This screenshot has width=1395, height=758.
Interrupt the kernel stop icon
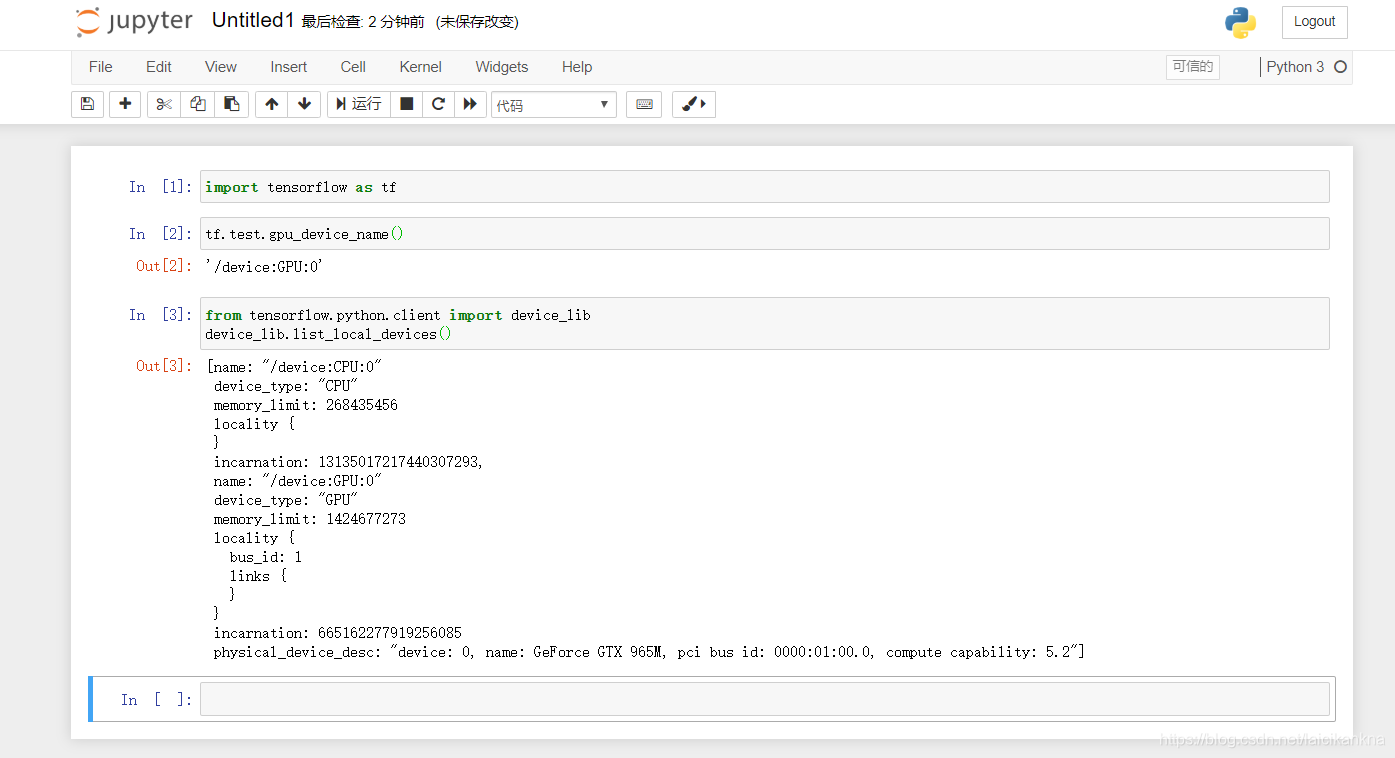(406, 104)
